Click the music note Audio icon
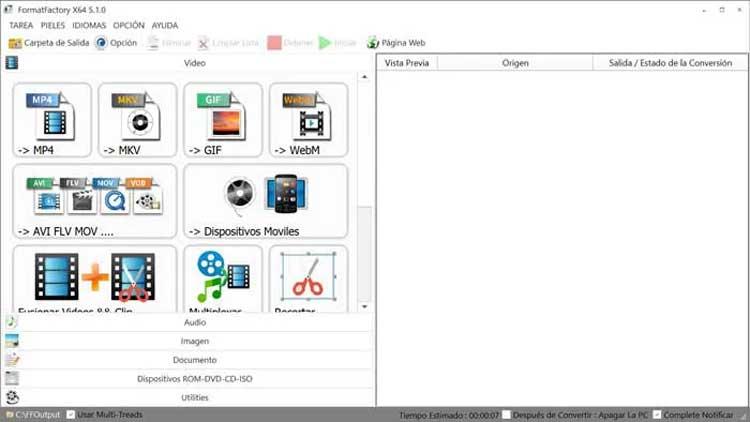 11,322
